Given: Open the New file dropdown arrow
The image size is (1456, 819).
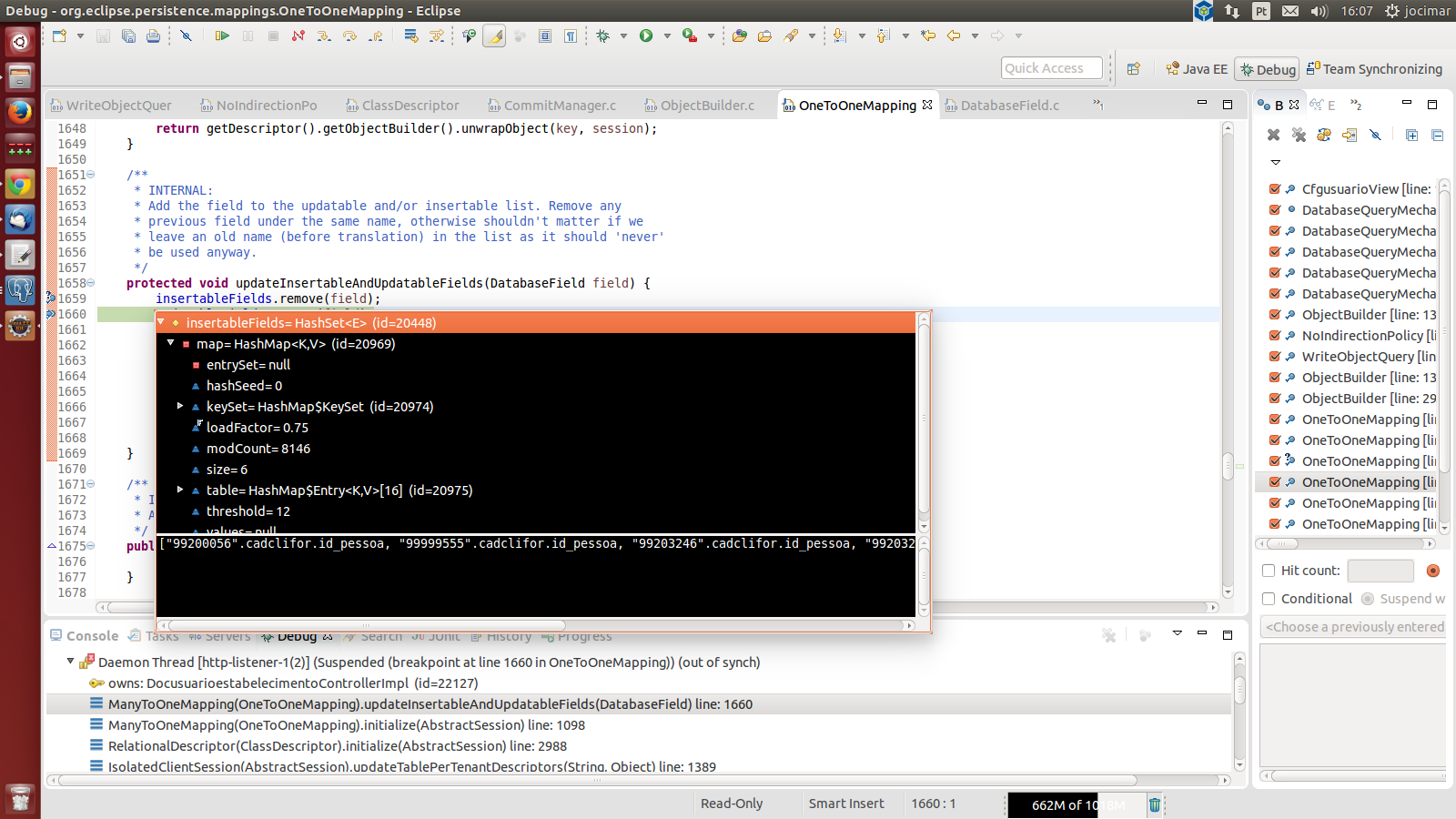Looking at the screenshot, I should [x=80, y=36].
